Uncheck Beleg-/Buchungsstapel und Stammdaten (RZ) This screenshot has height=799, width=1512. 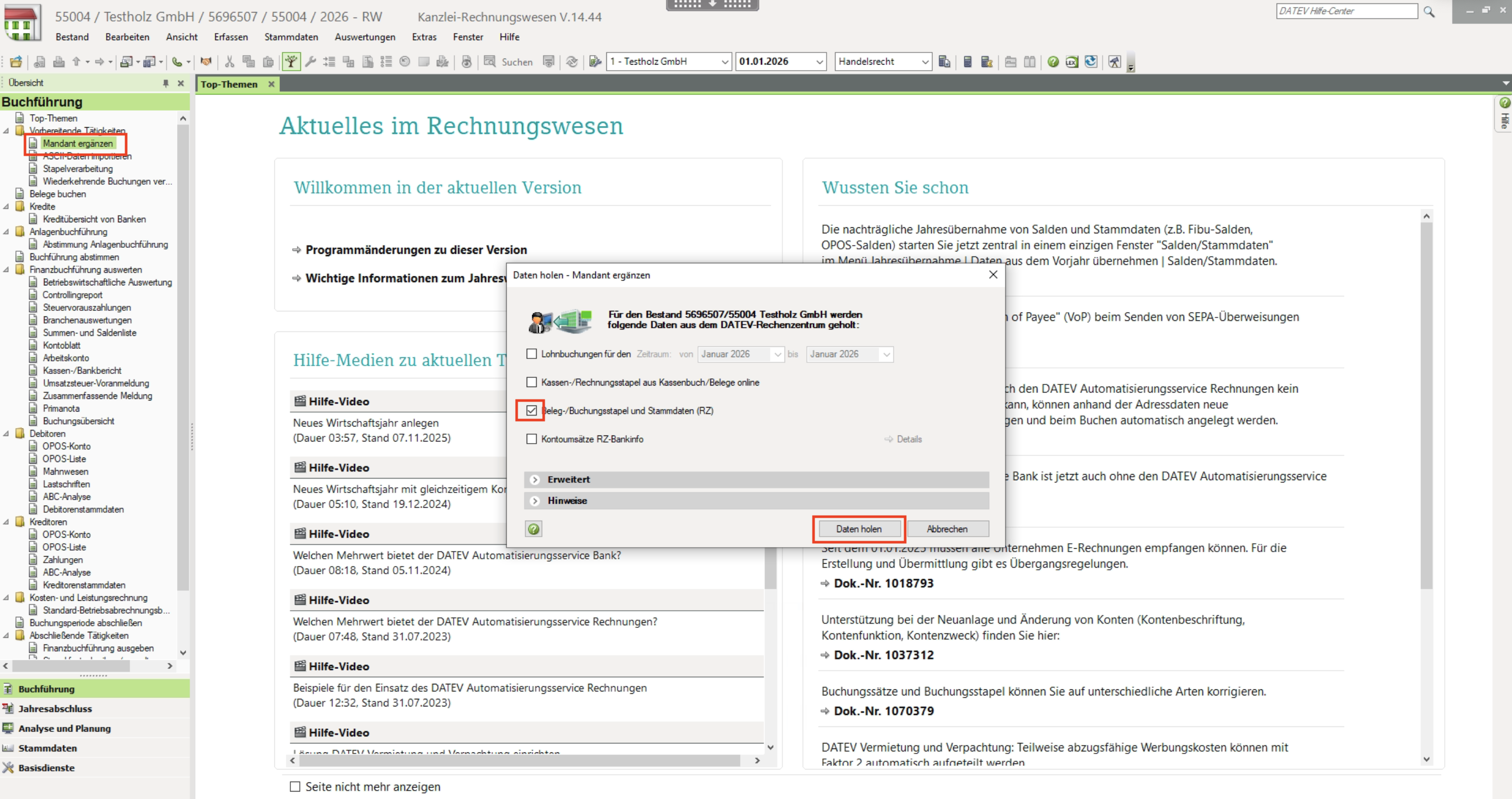532,411
